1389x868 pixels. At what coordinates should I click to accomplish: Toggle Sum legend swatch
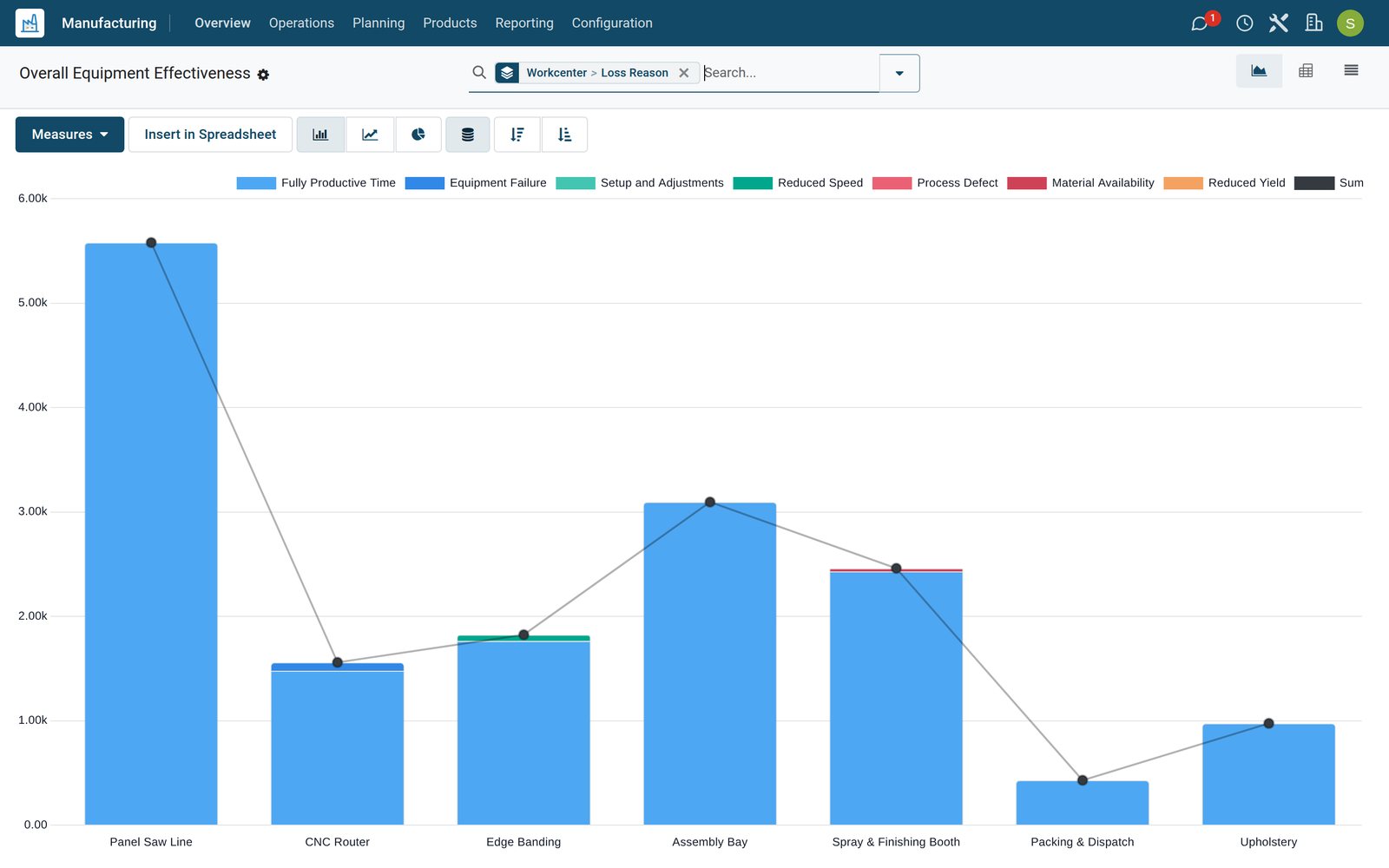coord(1314,183)
